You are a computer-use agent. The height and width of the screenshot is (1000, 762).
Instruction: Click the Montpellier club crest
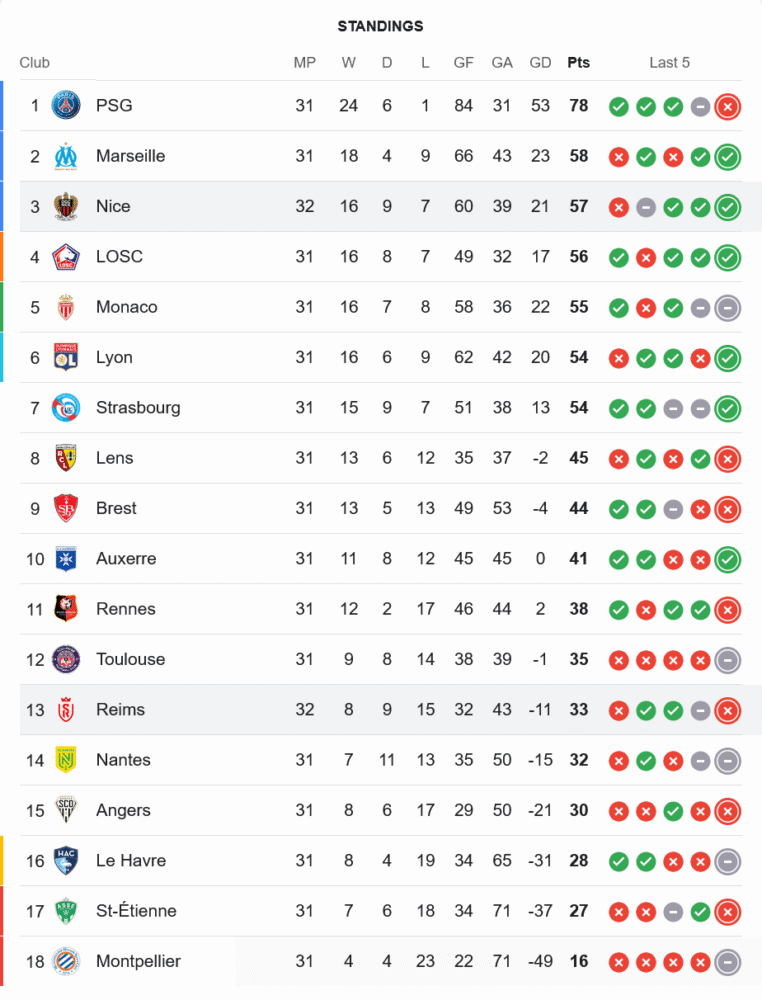click(66, 961)
